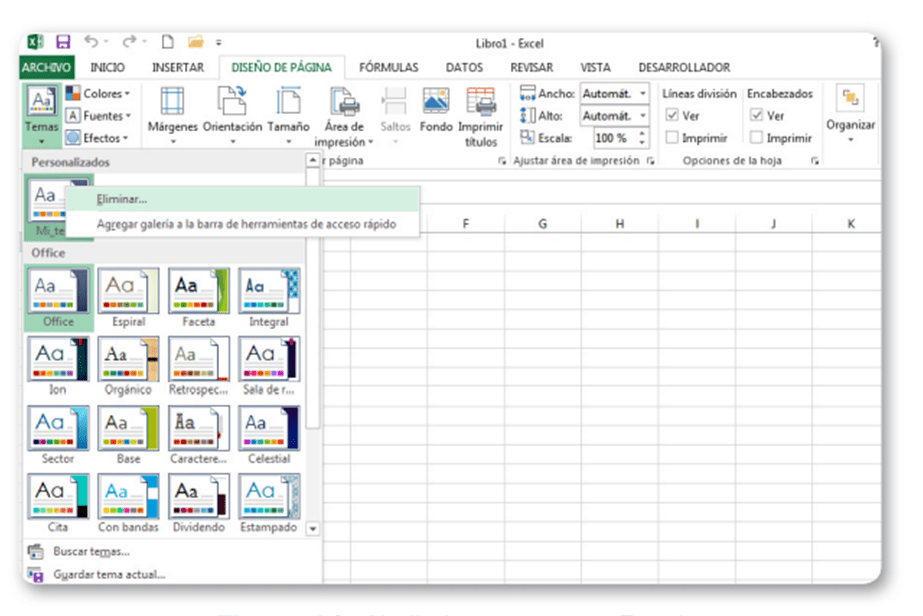Choose Eliminar... from the context menu
The width and height of the screenshot is (923, 616).
(122, 199)
